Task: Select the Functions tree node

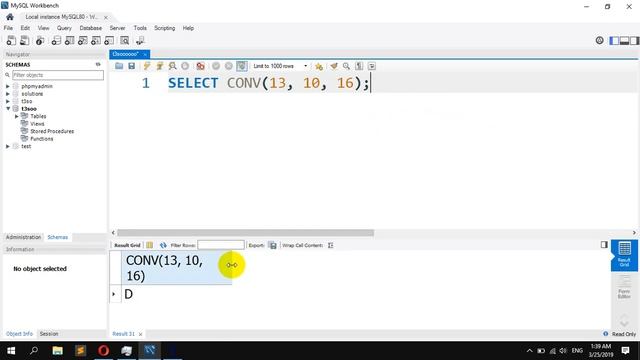Action: pos(41,139)
